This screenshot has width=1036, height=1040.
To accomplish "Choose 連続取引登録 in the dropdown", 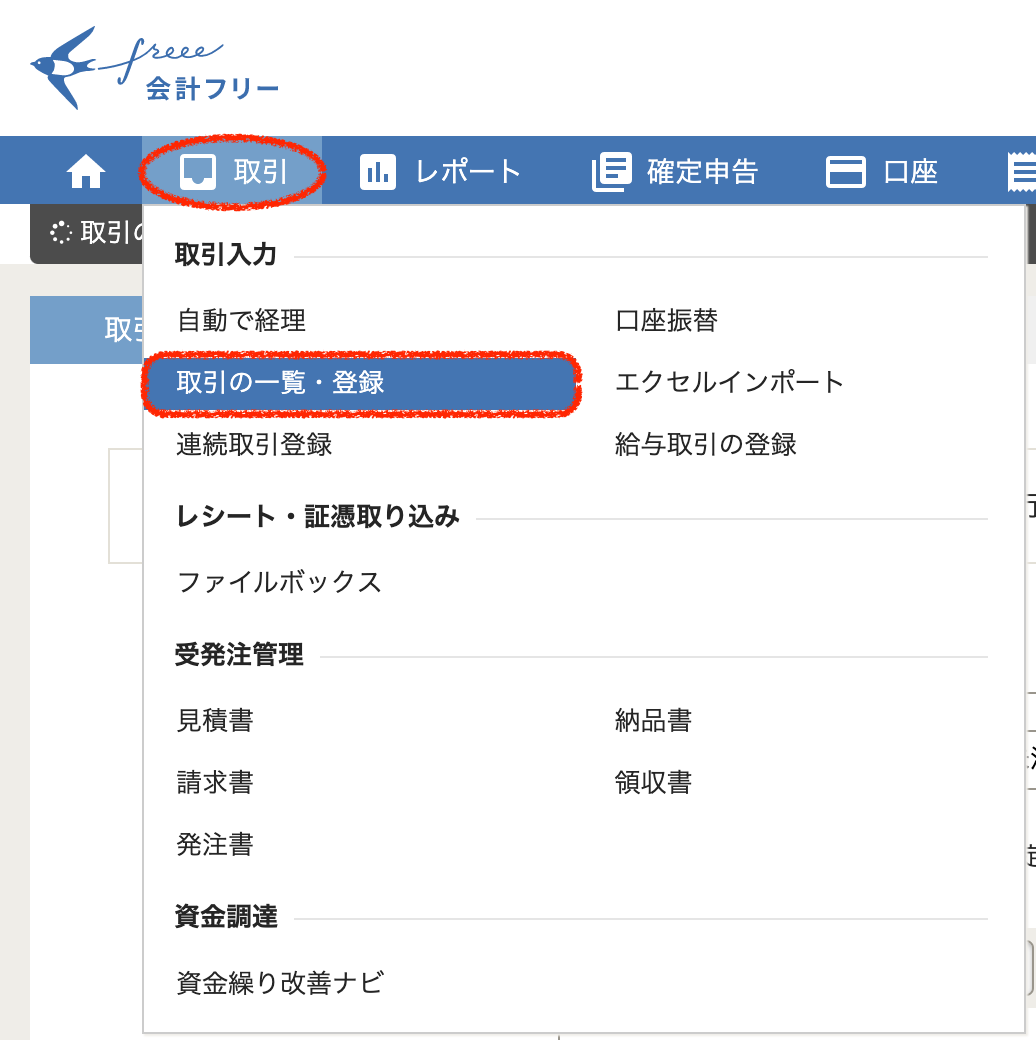I will click(x=254, y=445).
